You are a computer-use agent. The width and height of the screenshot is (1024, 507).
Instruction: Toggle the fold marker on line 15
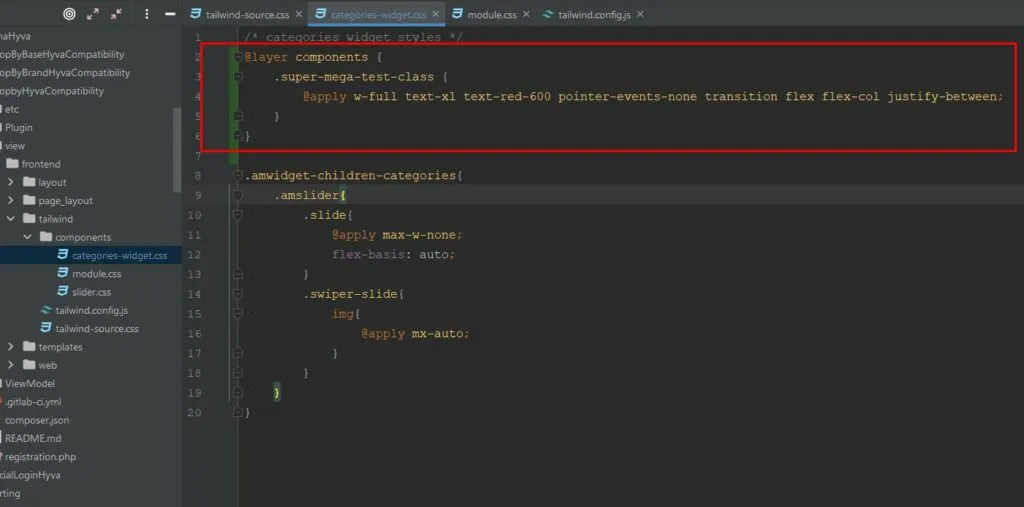tap(238, 313)
